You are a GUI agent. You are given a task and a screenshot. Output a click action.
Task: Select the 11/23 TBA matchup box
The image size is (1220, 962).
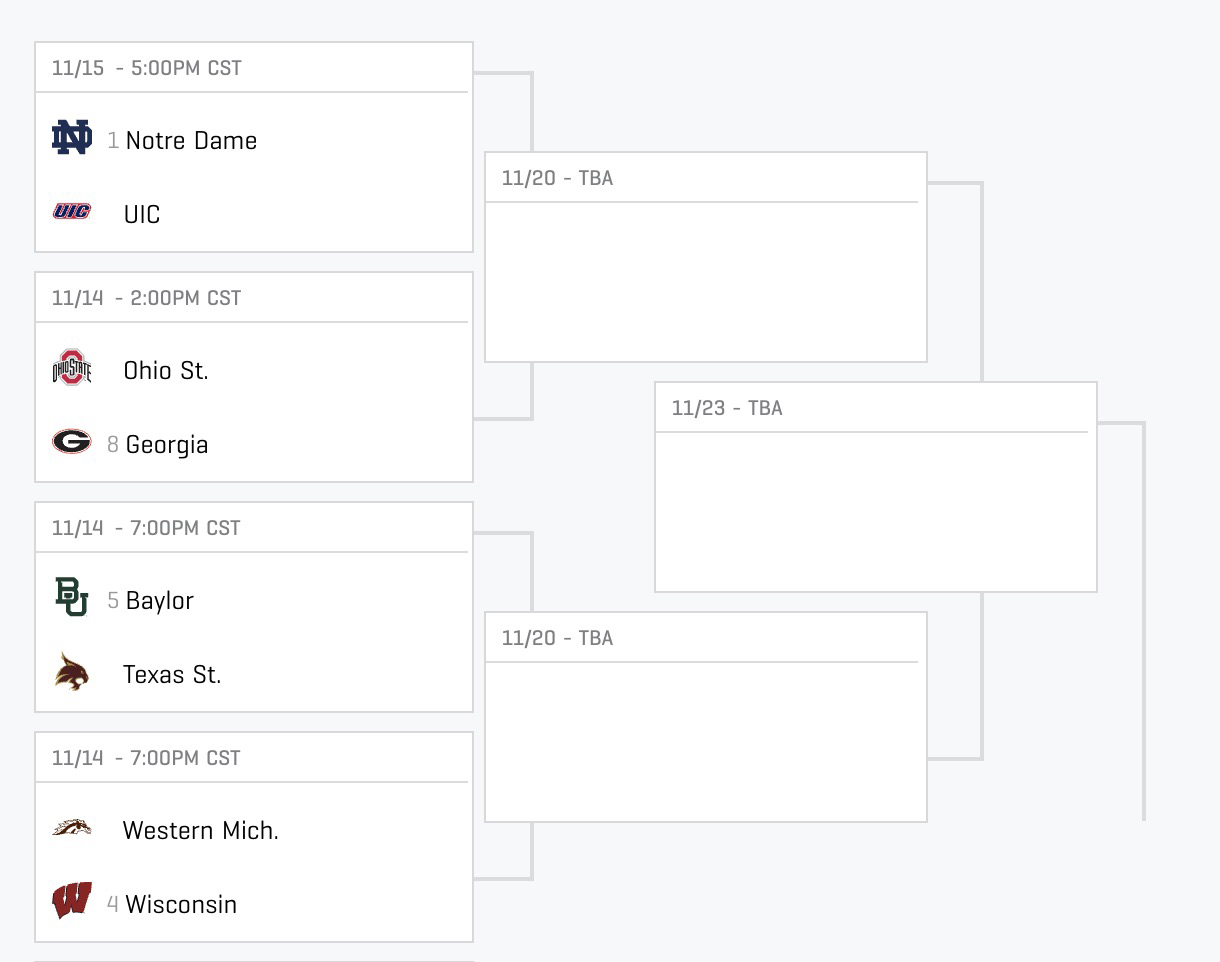point(875,487)
